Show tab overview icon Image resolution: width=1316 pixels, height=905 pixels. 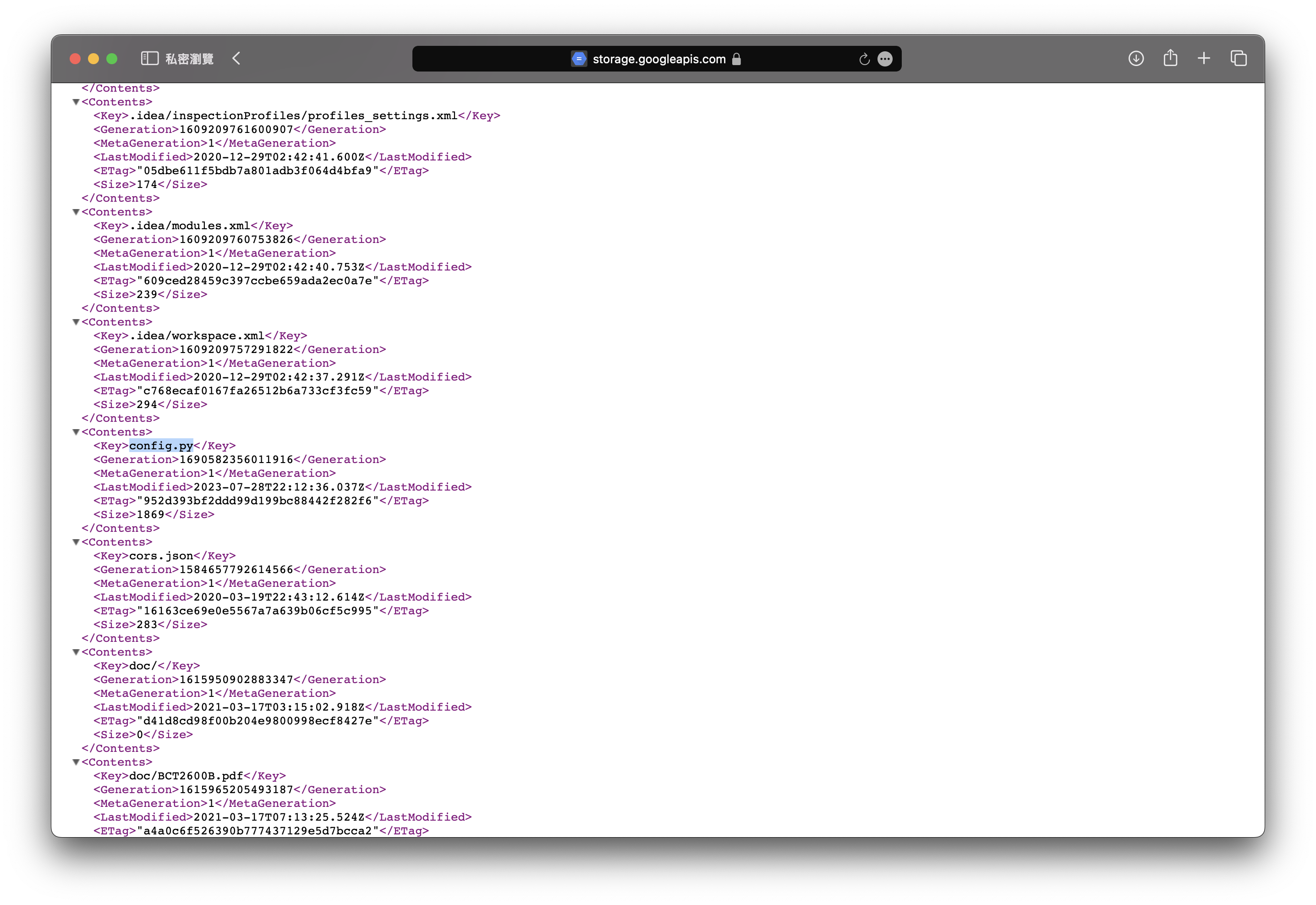pyautogui.click(x=1239, y=58)
